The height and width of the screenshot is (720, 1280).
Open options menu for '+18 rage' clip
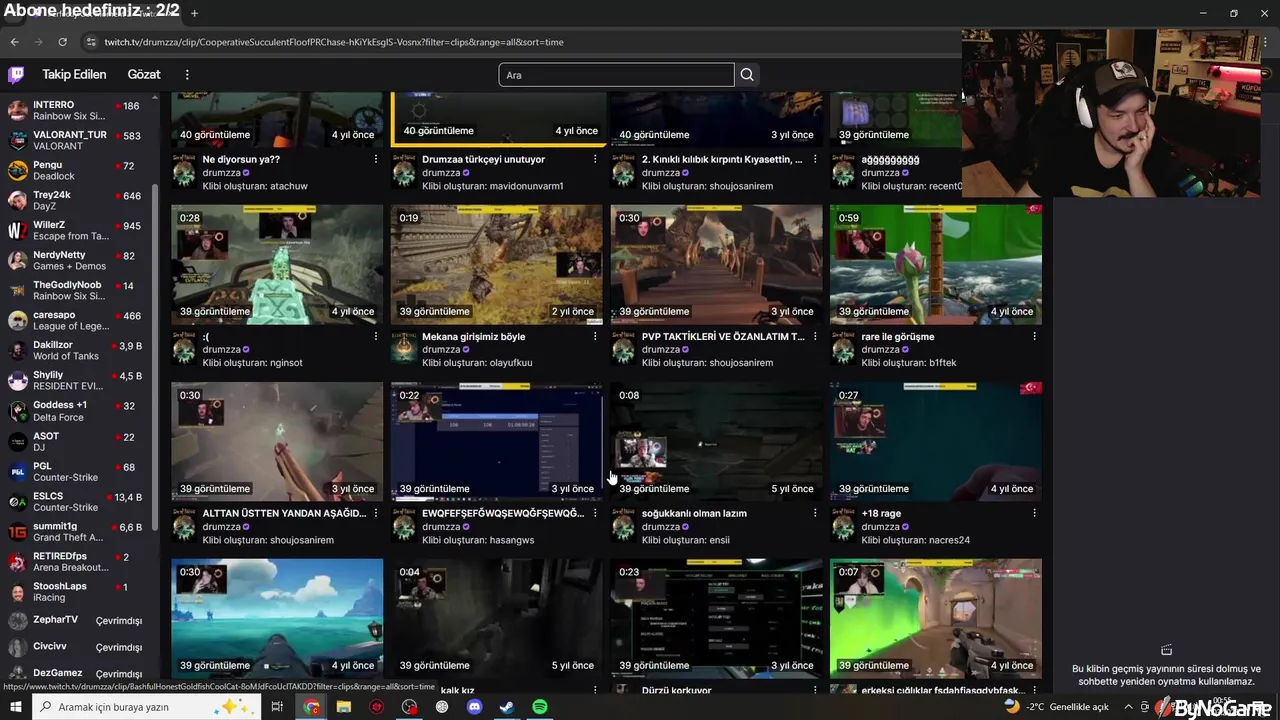[x=1034, y=513]
